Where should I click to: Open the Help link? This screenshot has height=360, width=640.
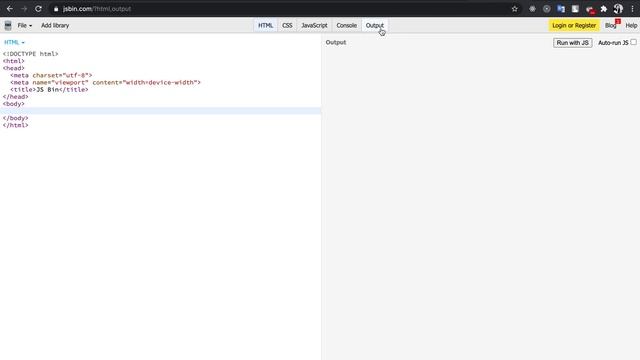(631, 25)
